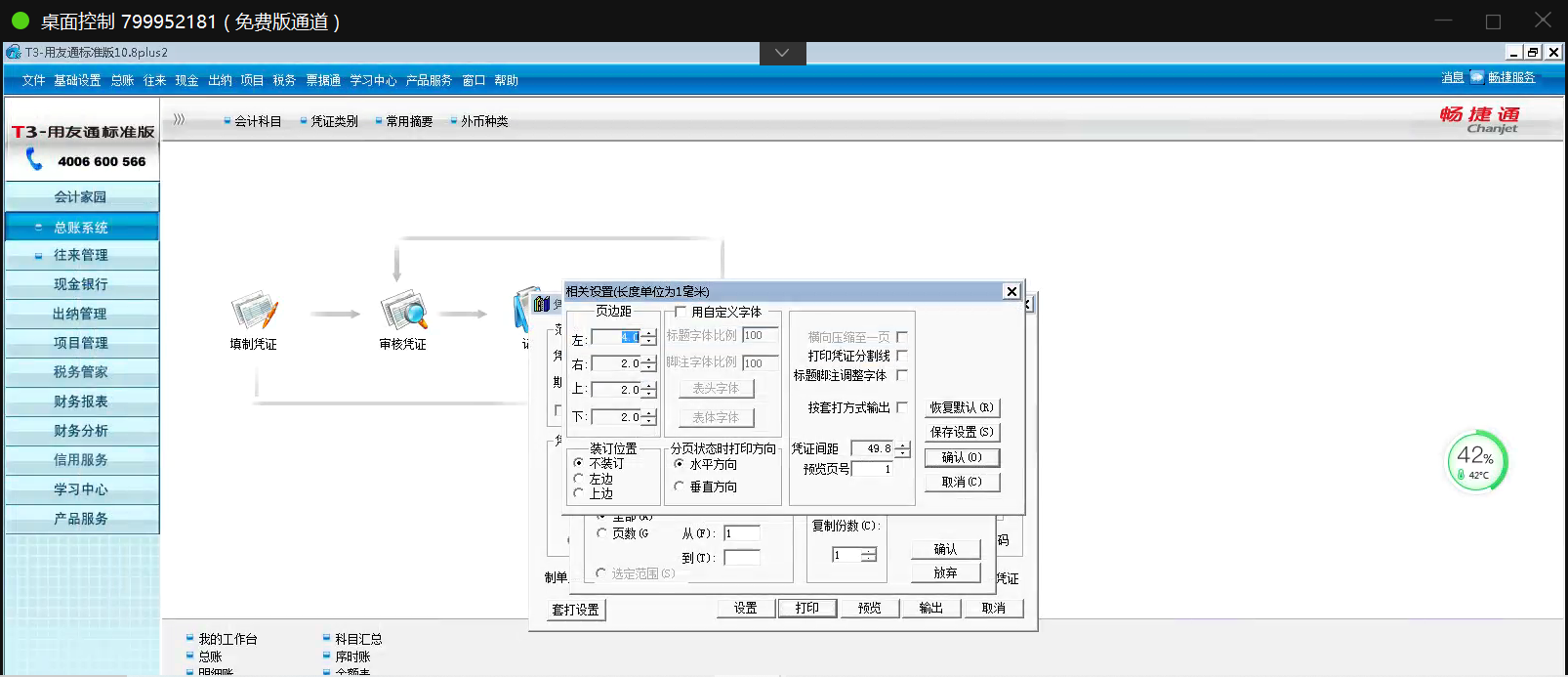This screenshot has width=1568, height=677.
Task: Click the 凭证间距 stepper arrows
Action: (903, 449)
